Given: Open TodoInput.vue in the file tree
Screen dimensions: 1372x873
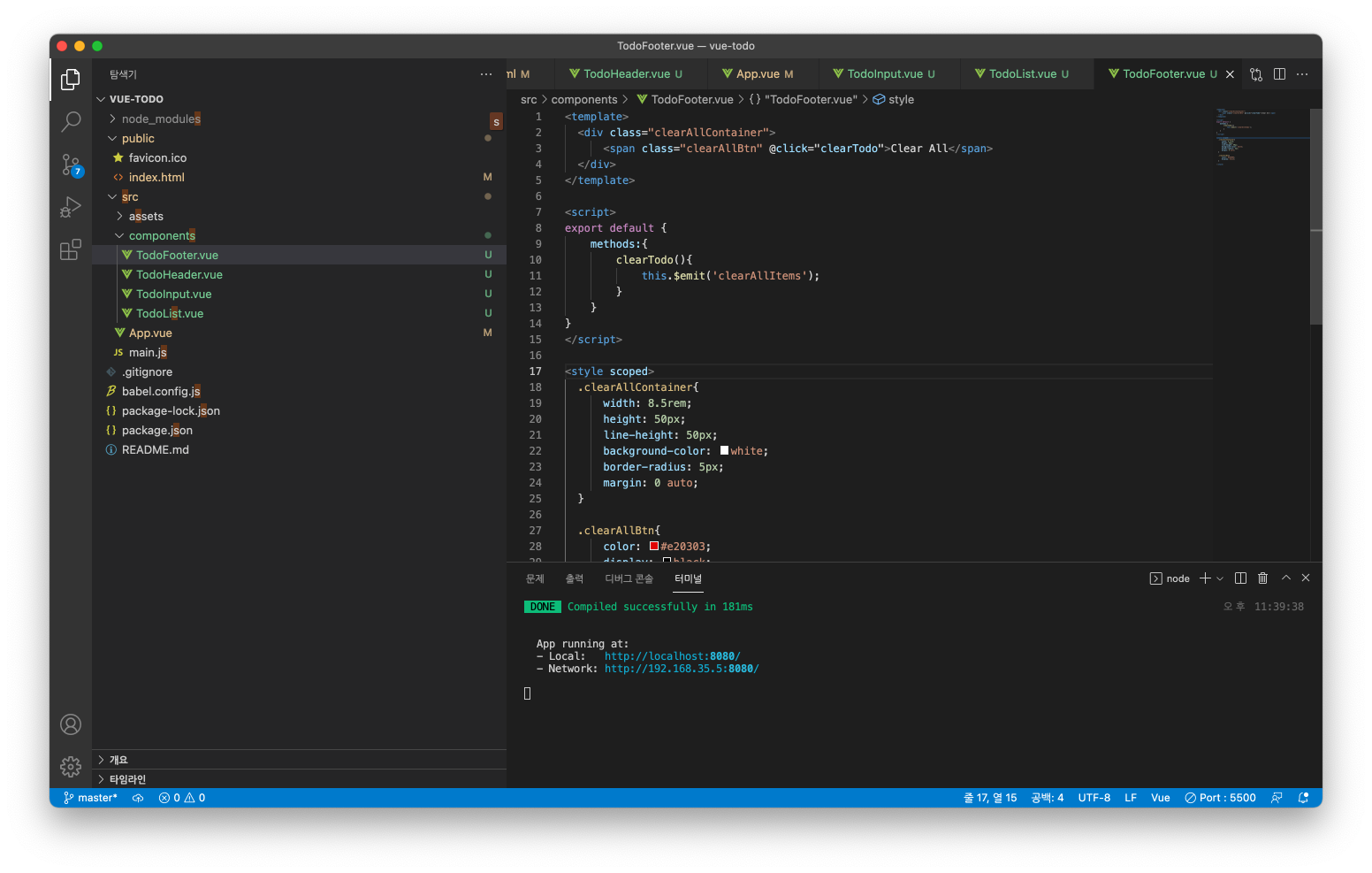Looking at the screenshot, I should pos(299,294).
